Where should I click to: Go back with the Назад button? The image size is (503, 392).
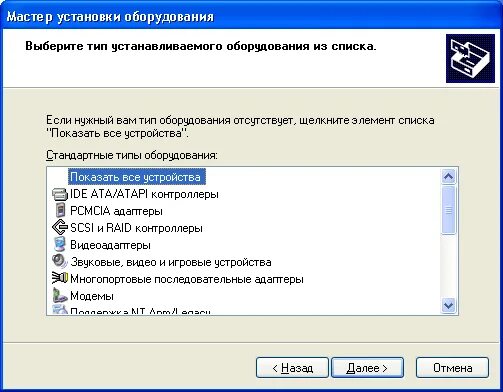(x=292, y=368)
